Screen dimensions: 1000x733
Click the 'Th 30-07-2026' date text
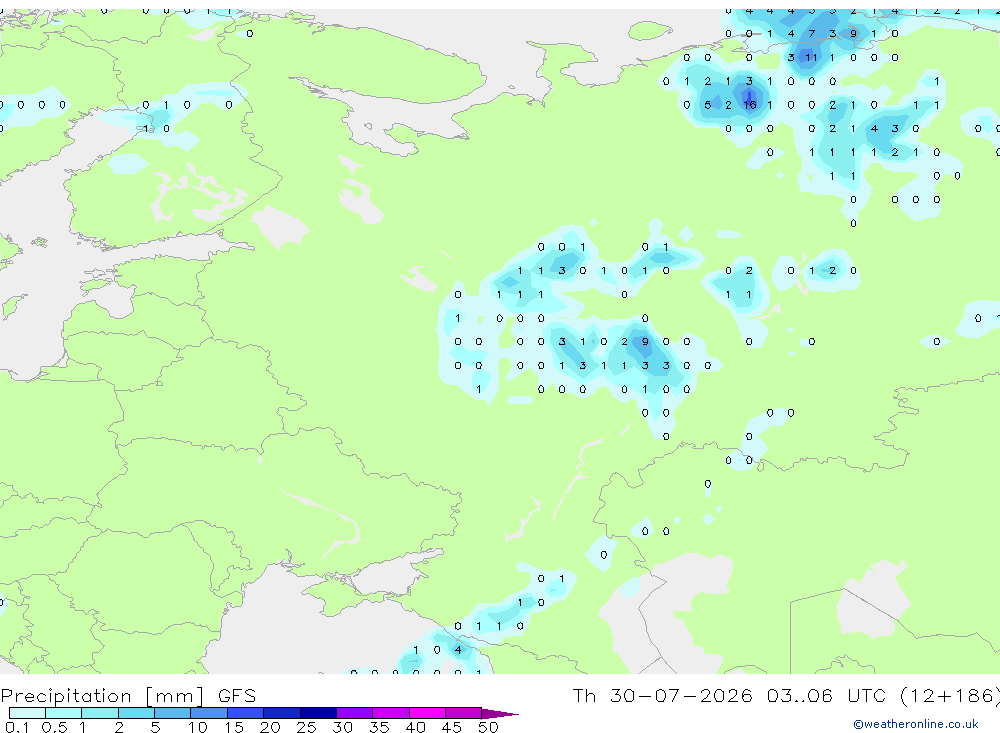662,695
